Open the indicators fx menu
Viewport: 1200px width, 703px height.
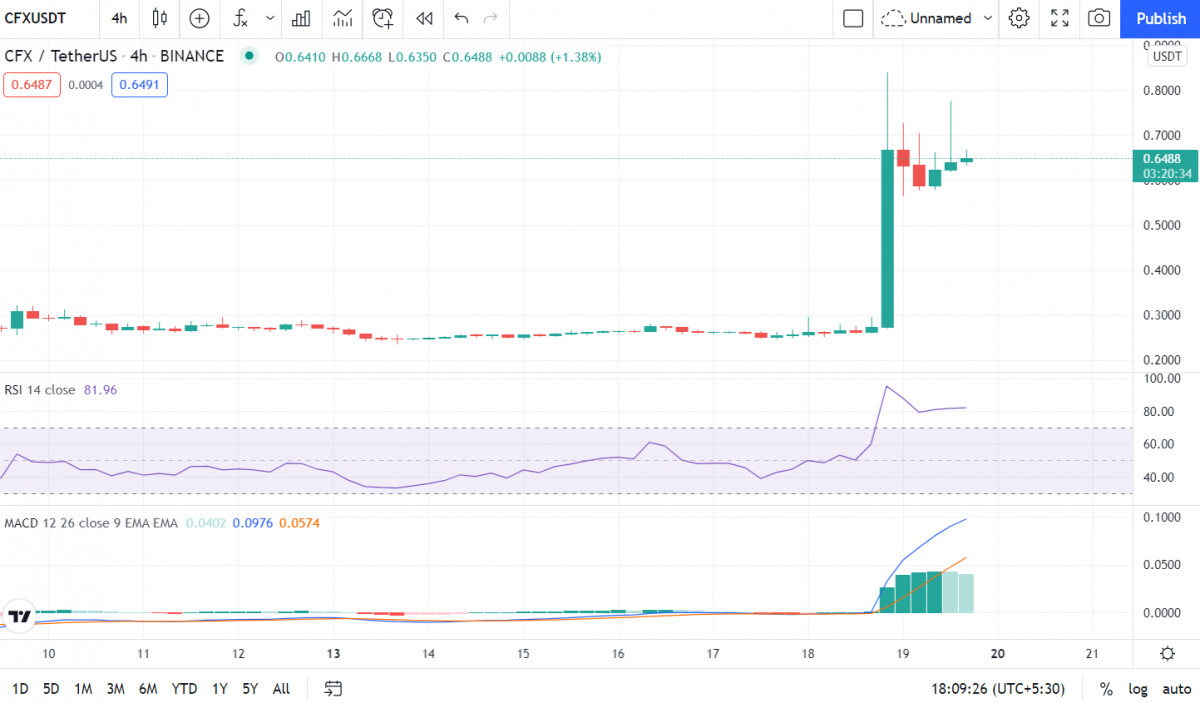pyautogui.click(x=240, y=18)
